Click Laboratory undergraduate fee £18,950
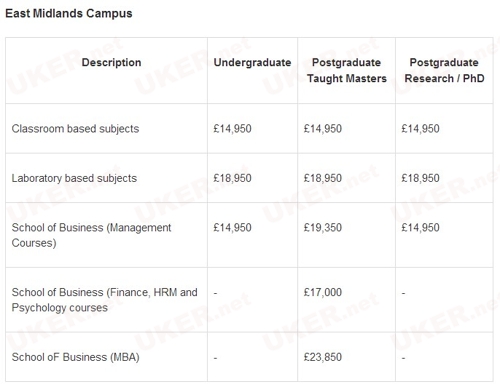This screenshot has height=387, width=500. pyautogui.click(x=232, y=178)
